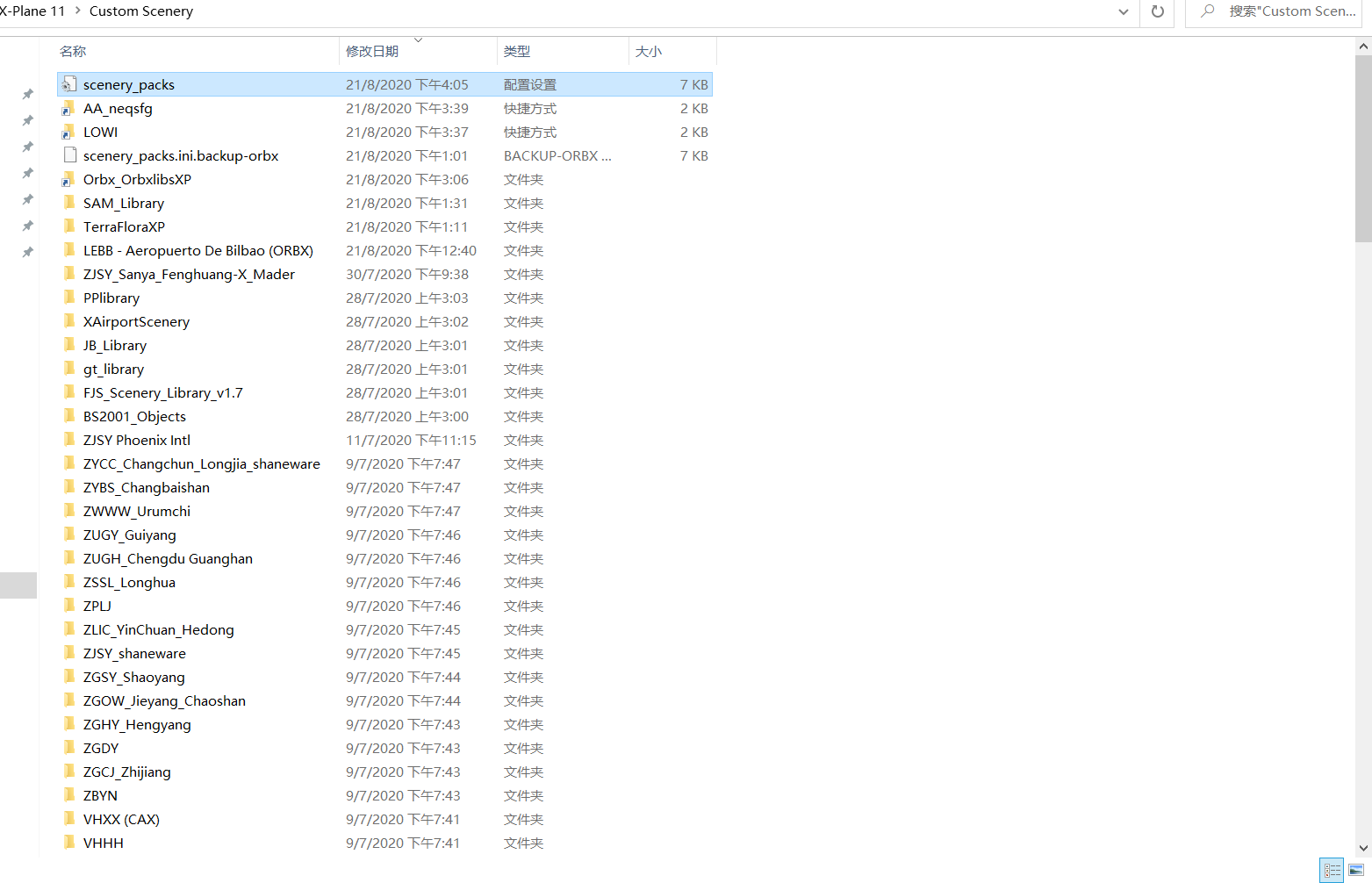Click the ZGDY folder icon
Screen dimensions: 1372x883
(x=69, y=748)
